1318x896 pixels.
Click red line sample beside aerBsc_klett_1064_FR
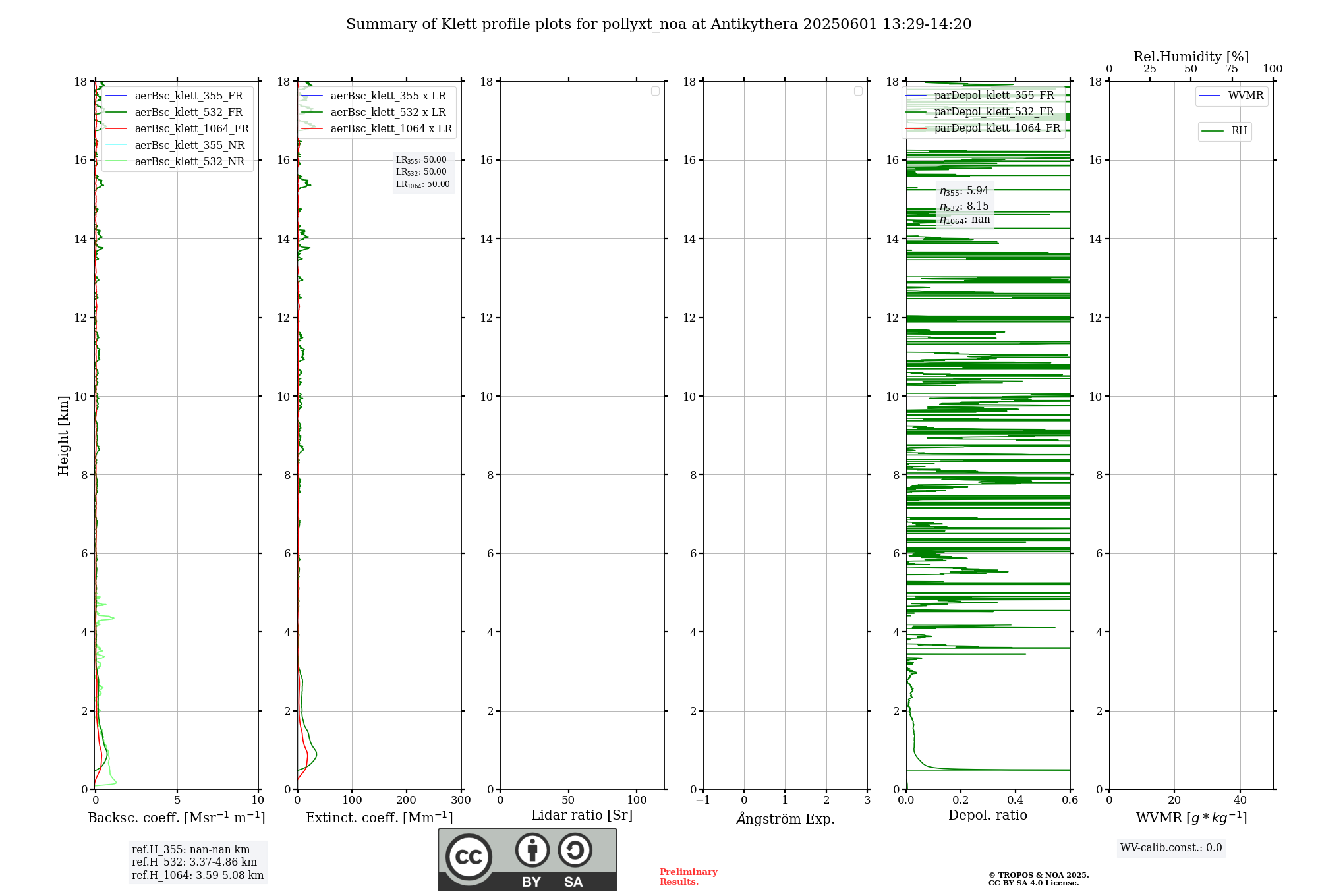pyautogui.click(x=116, y=128)
